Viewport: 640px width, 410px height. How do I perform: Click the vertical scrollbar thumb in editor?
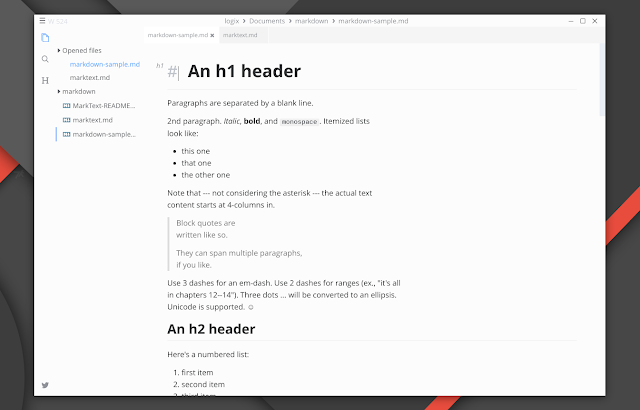coord(602,80)
